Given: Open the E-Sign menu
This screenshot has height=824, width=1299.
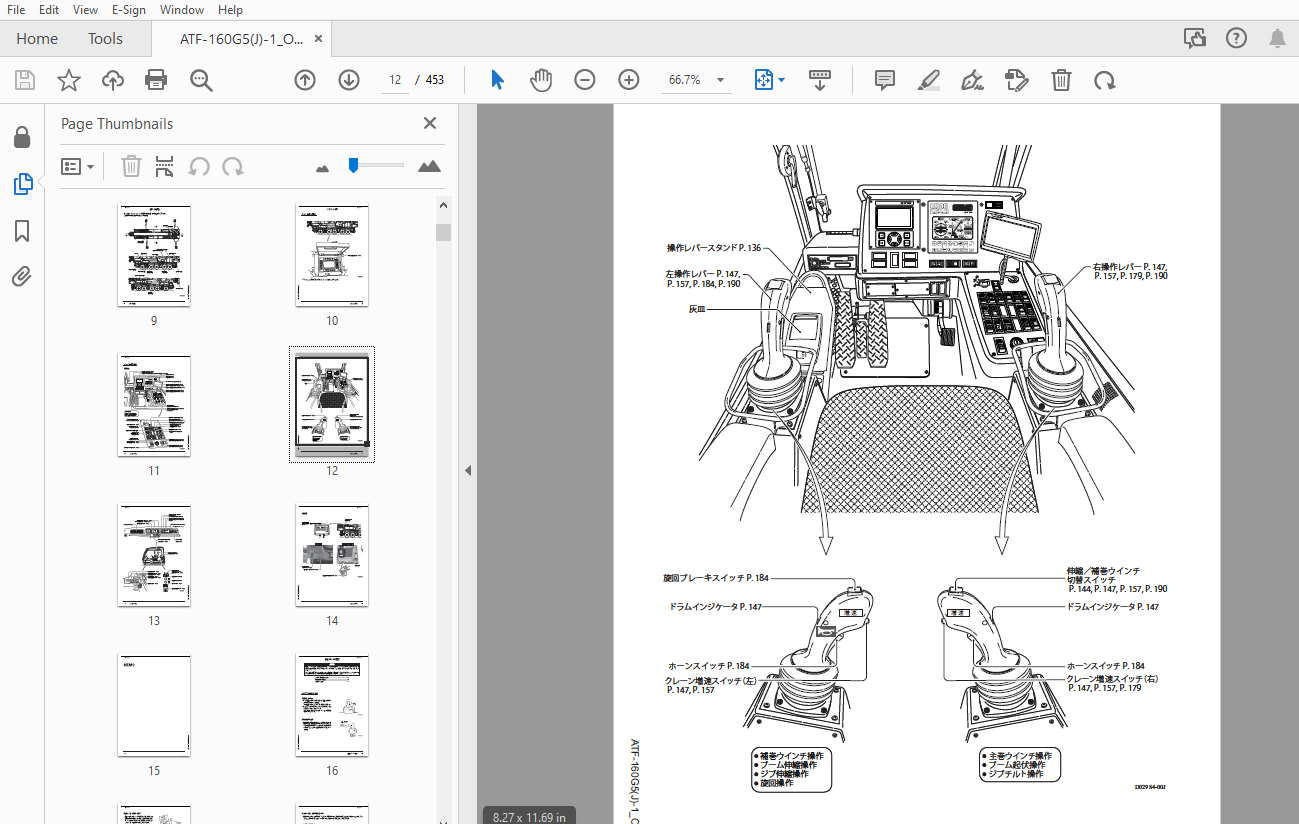Looking at the screenshot, I should 128,10.
